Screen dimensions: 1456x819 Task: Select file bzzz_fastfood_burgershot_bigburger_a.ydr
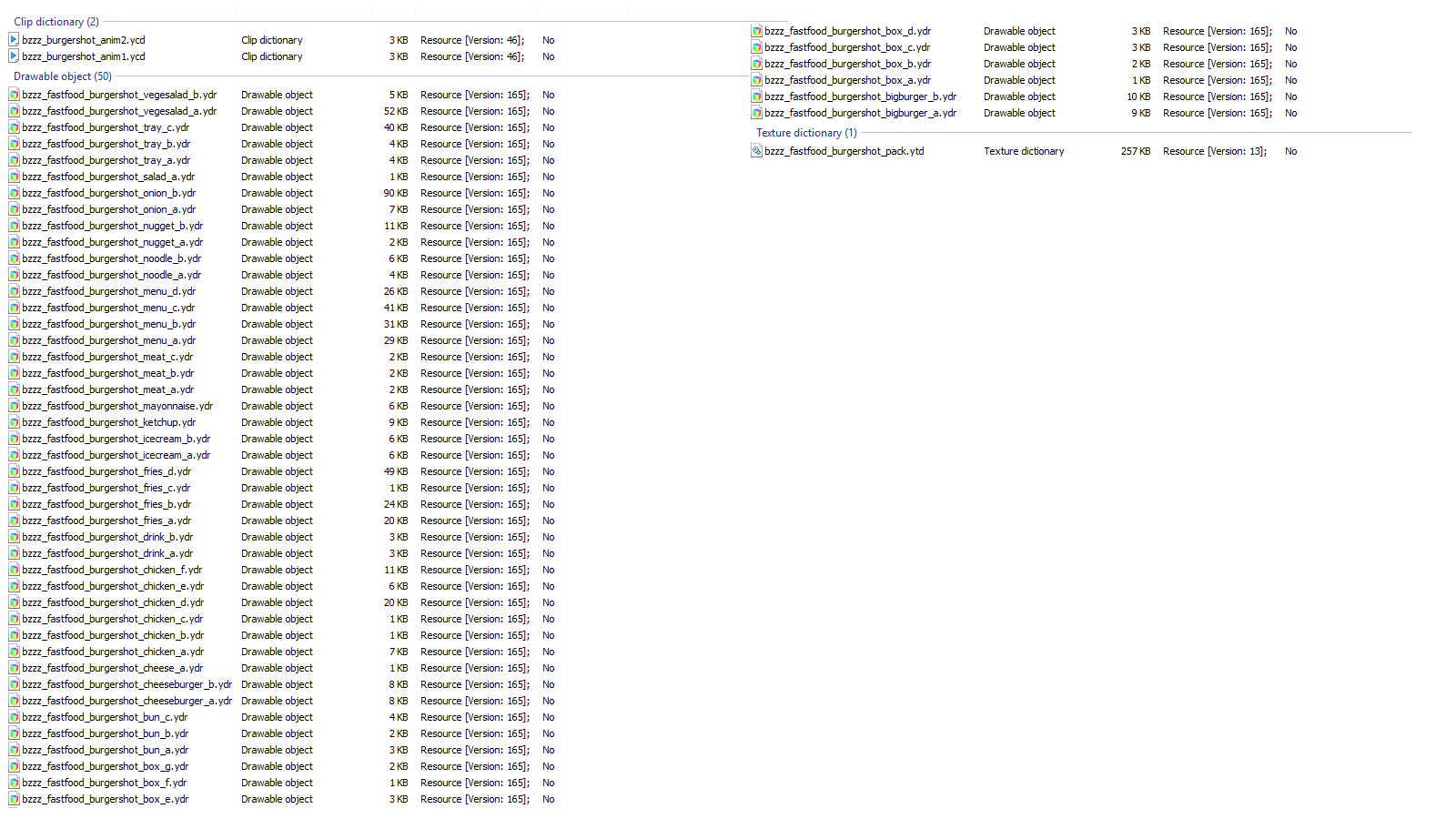click(861, 113)
